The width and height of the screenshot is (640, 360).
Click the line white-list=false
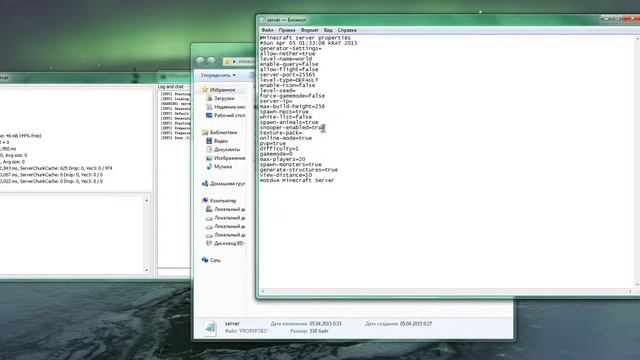(x=286, y=117)
